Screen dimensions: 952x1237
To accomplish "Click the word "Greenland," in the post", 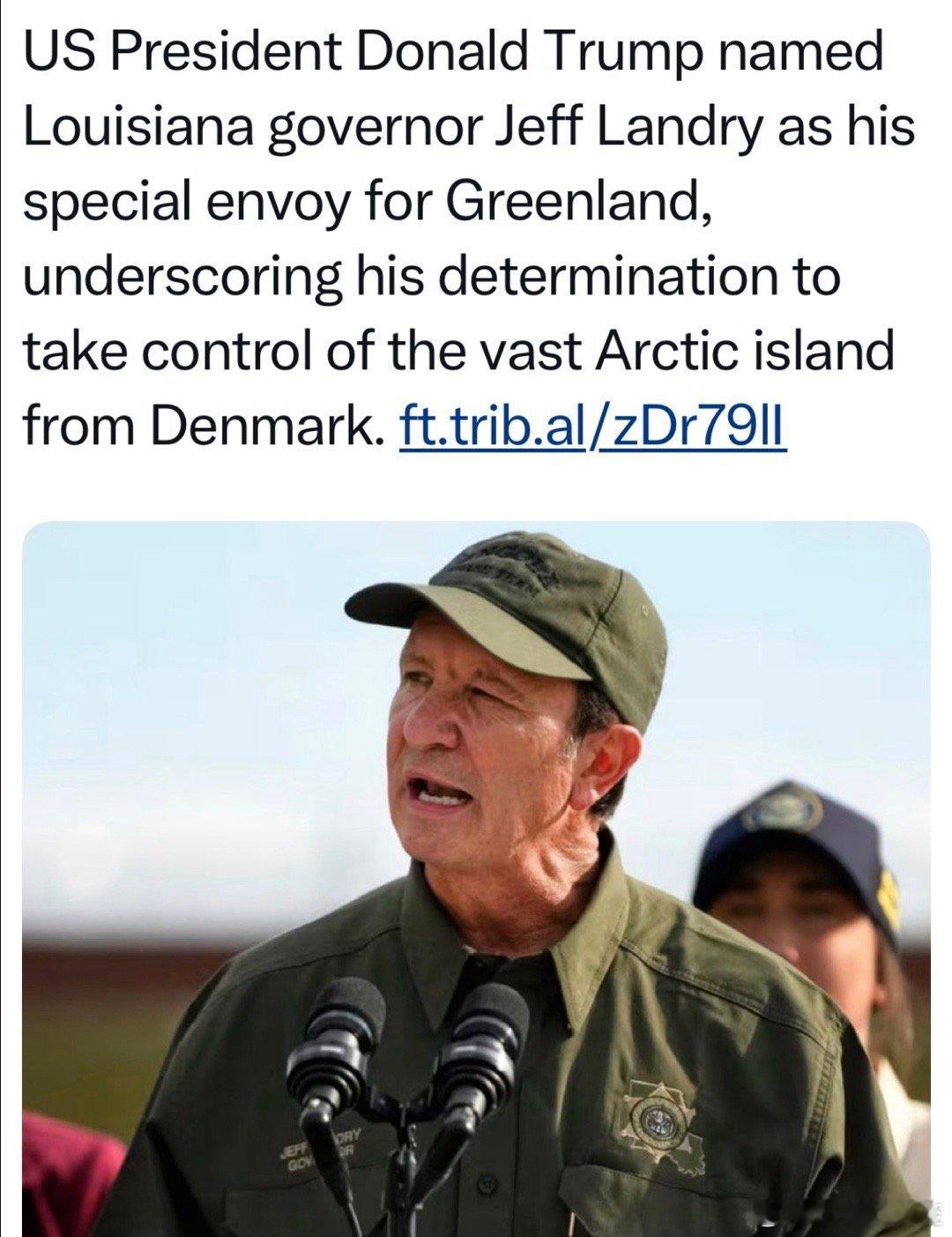I will point(578,202).
